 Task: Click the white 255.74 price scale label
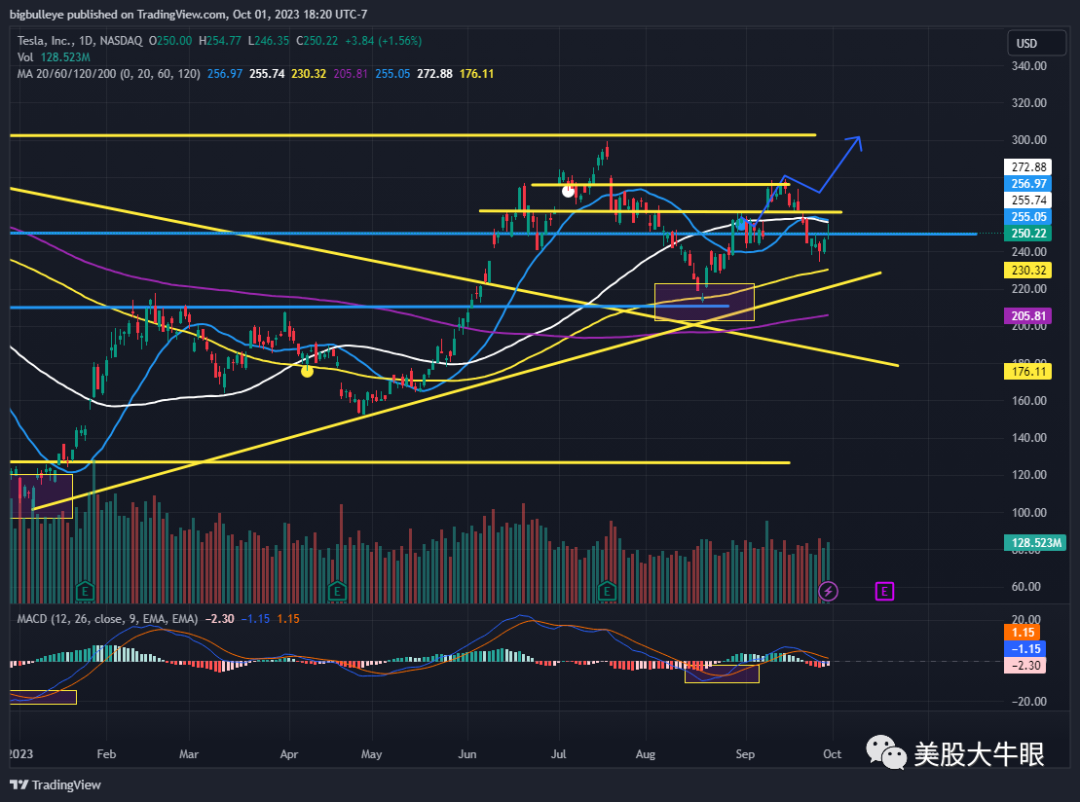point(1028,200)
